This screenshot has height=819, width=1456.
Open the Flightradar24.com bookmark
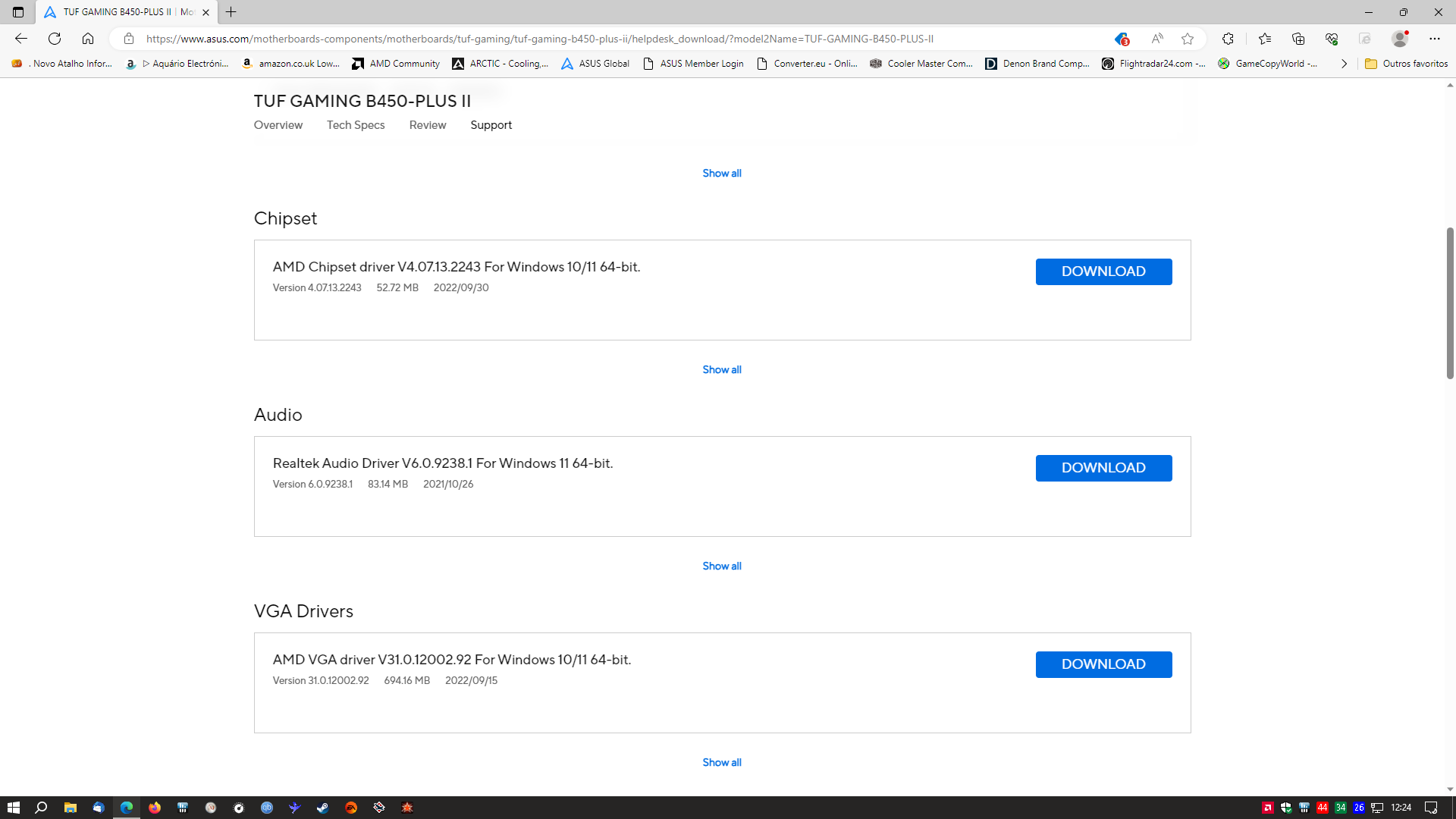[1153, 64]
